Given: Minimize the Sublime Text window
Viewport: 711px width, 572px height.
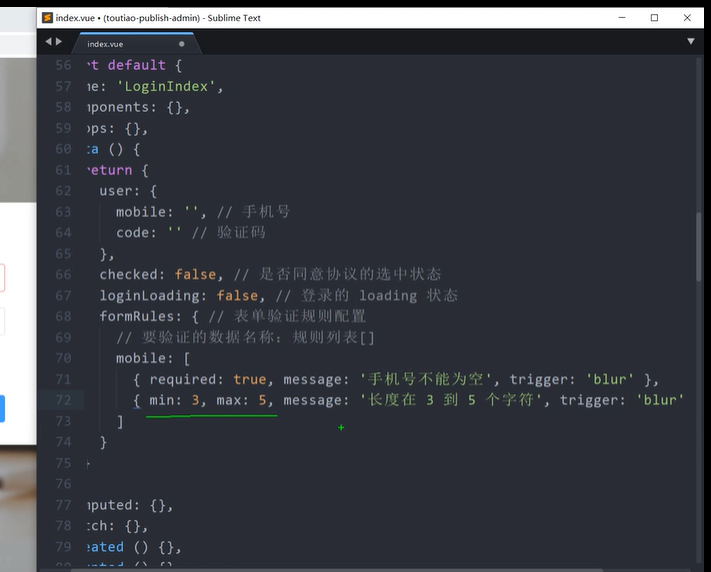Looking at the screenshot, I should (x=622, y=18).
